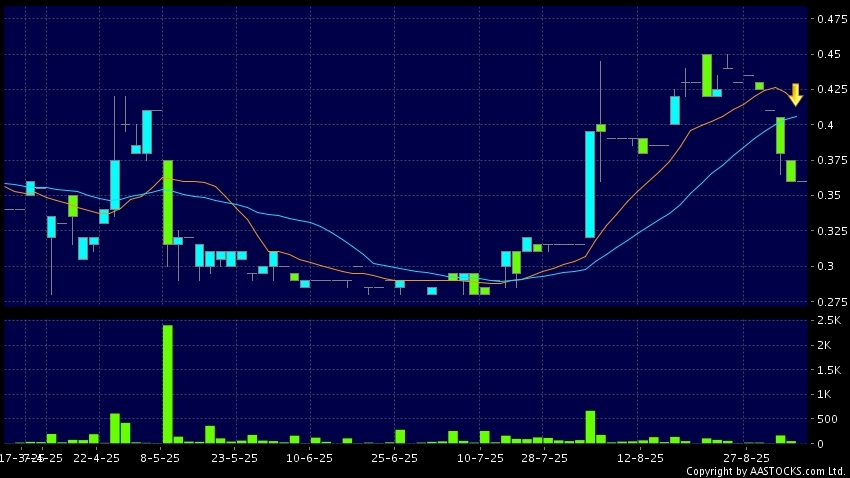Click the 22-4-25 date label
Viewport: 850px width, 478px height.
(96, 458)
